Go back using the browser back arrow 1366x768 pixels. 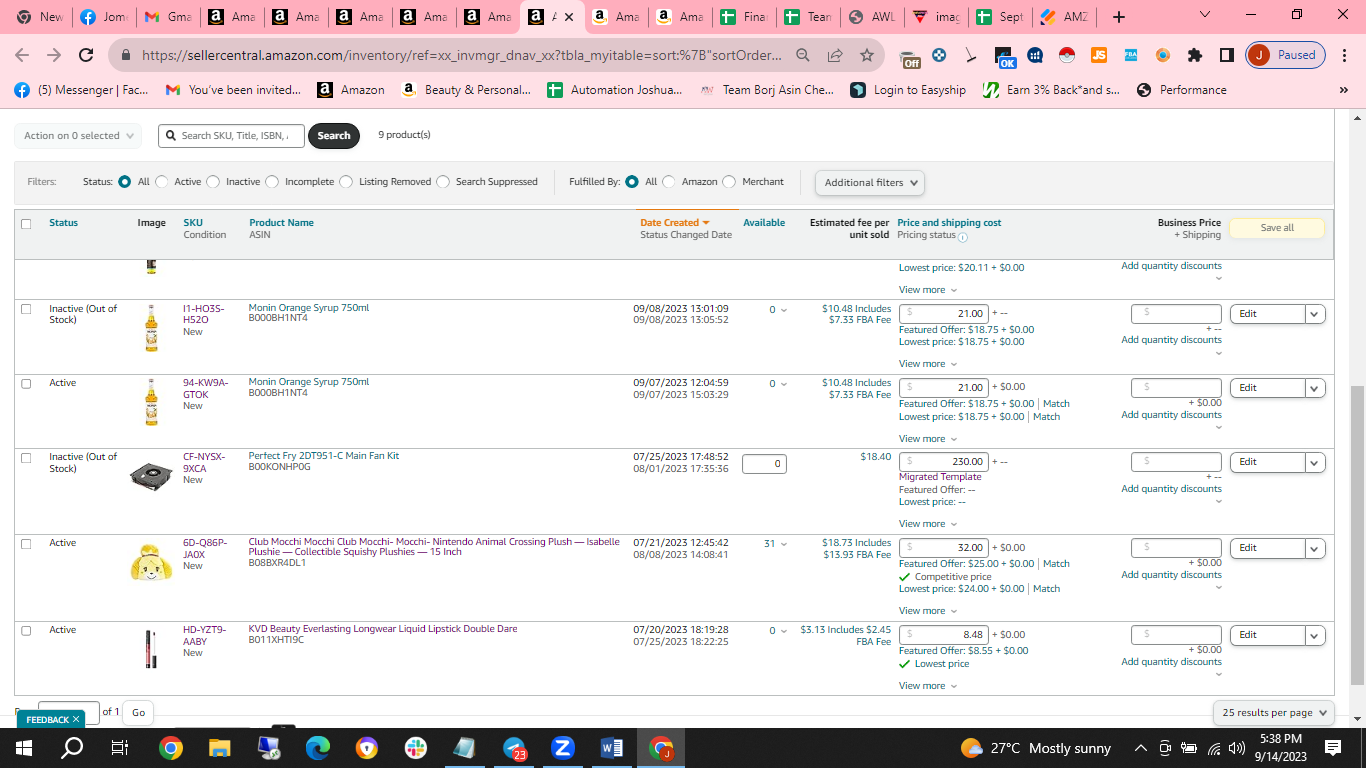tap(22, 55)
